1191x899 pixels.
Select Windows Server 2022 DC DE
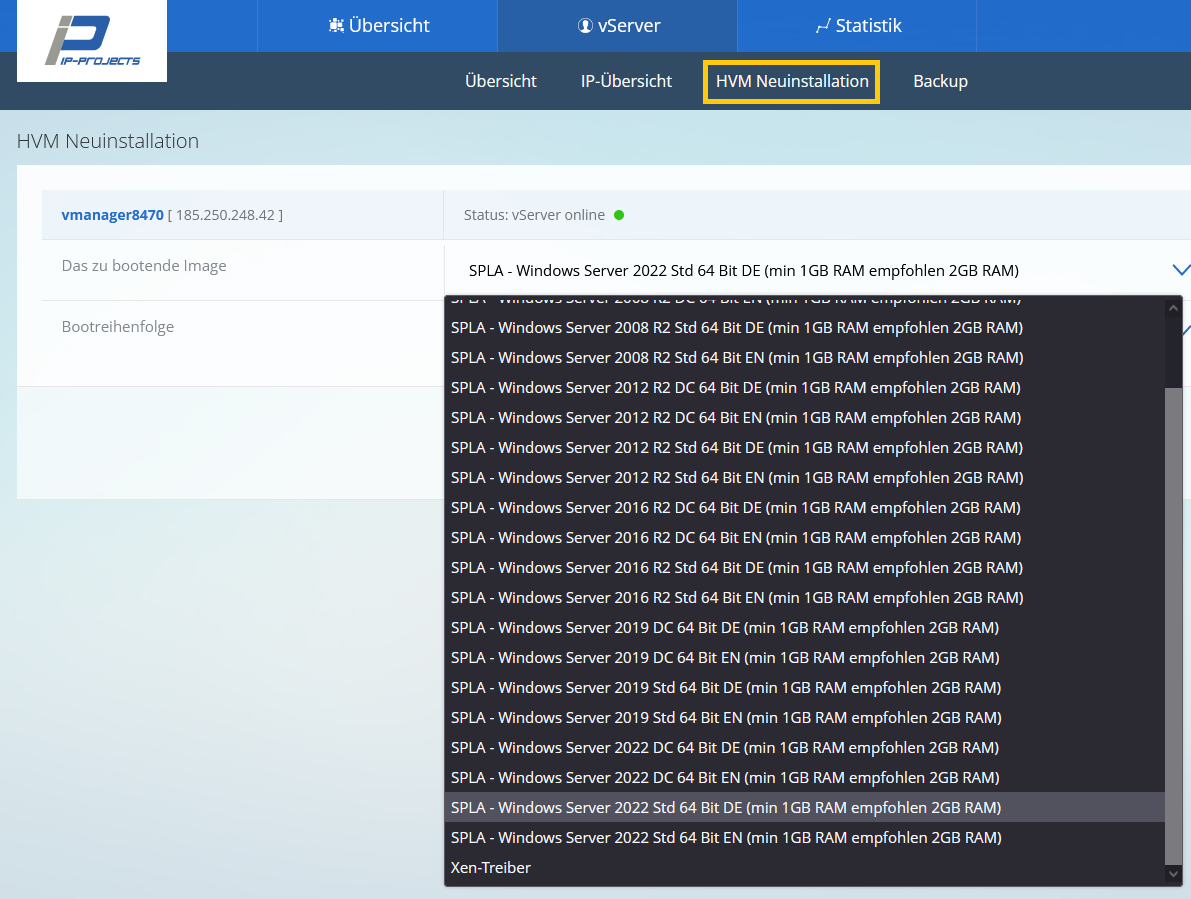pyautogui.click(x=804, y=748)
